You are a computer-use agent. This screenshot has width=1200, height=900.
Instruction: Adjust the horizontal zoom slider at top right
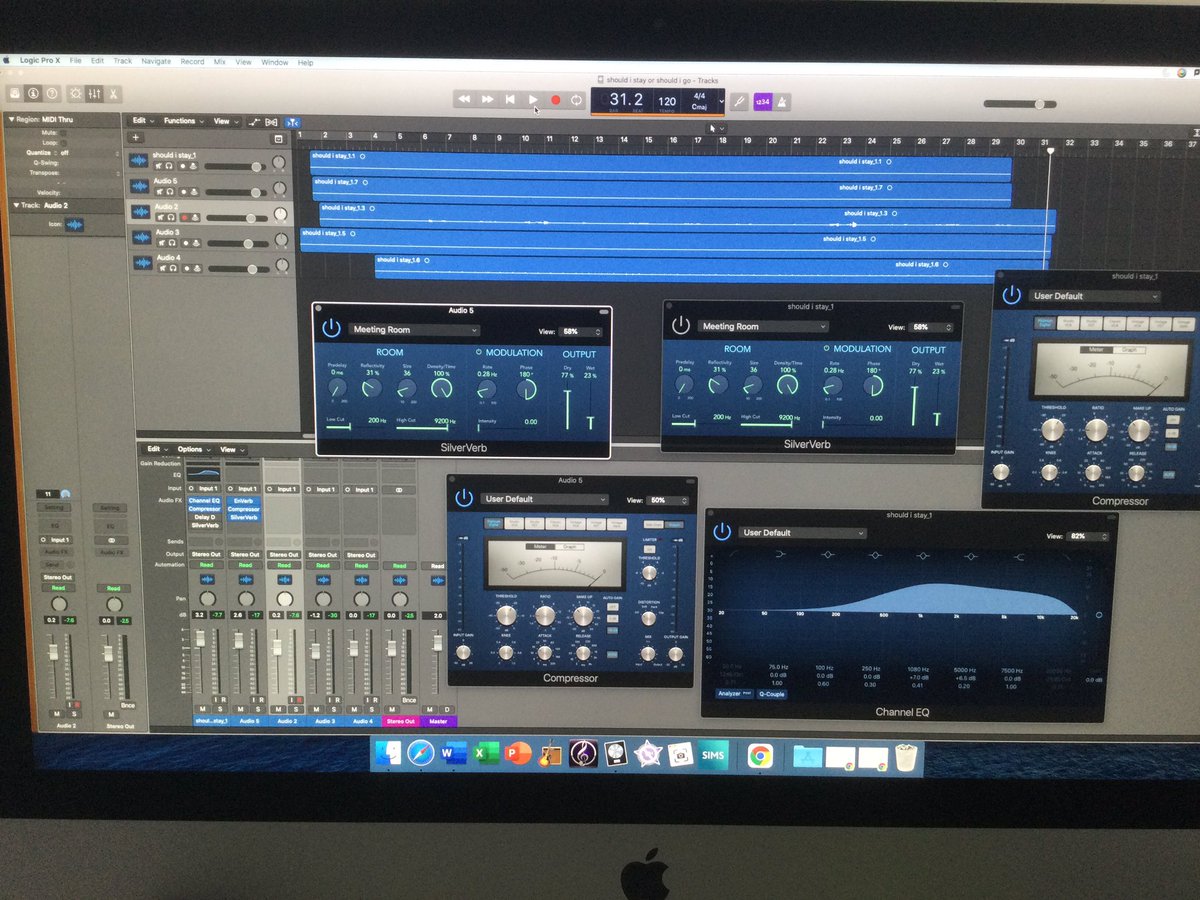coord(1020,104)
